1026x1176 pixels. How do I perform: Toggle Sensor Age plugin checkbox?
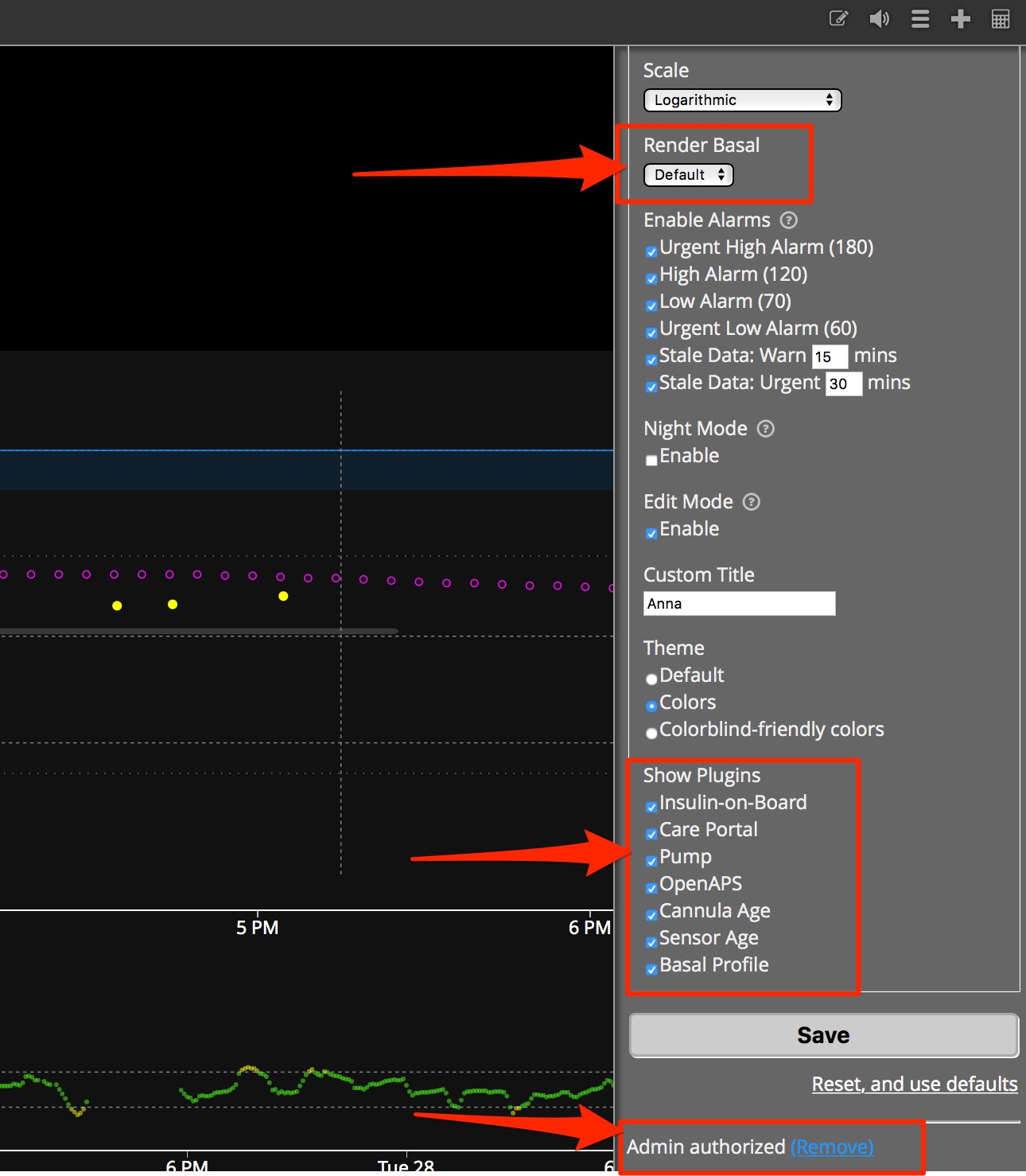click(651, 942)
